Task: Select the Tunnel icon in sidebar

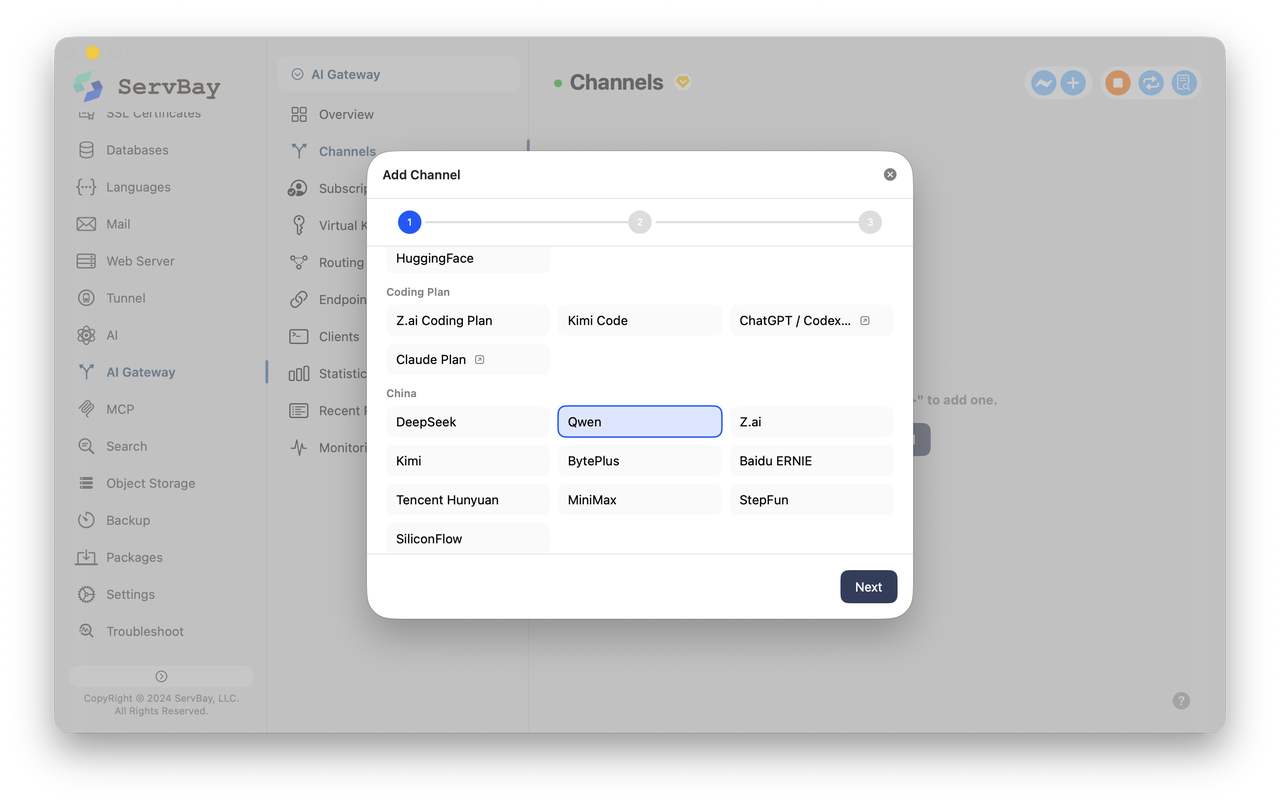Action: 87,298
